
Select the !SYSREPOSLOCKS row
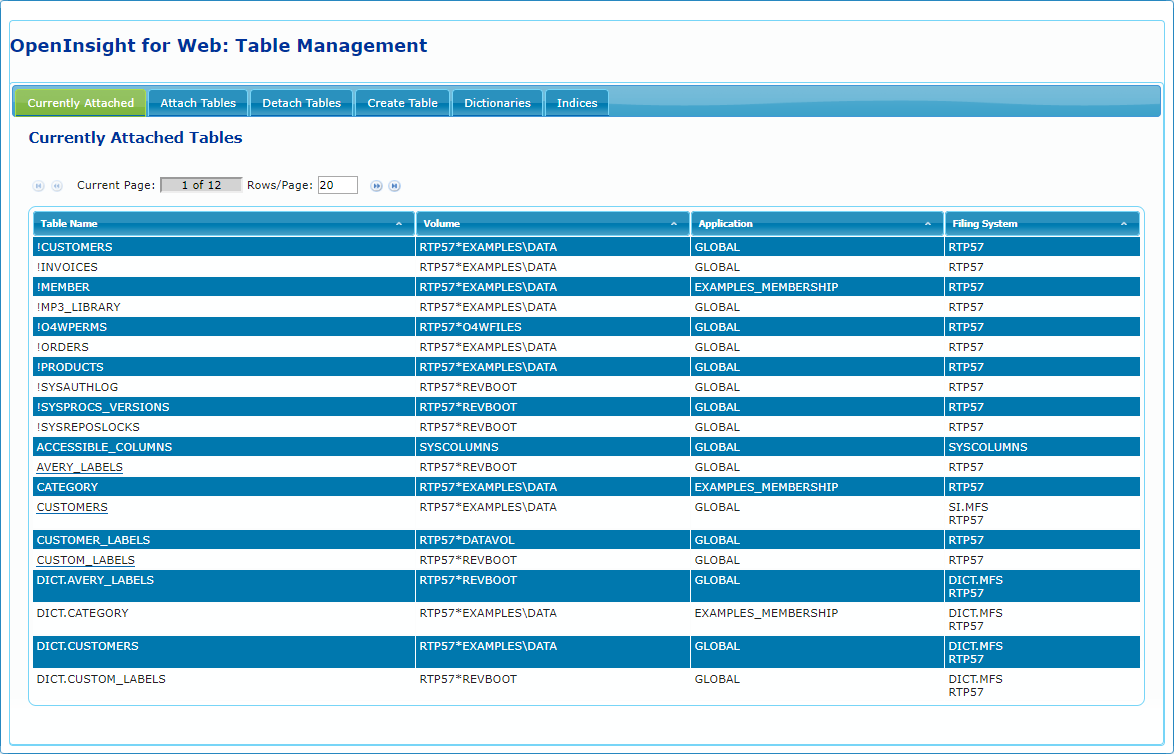point(586,428)
